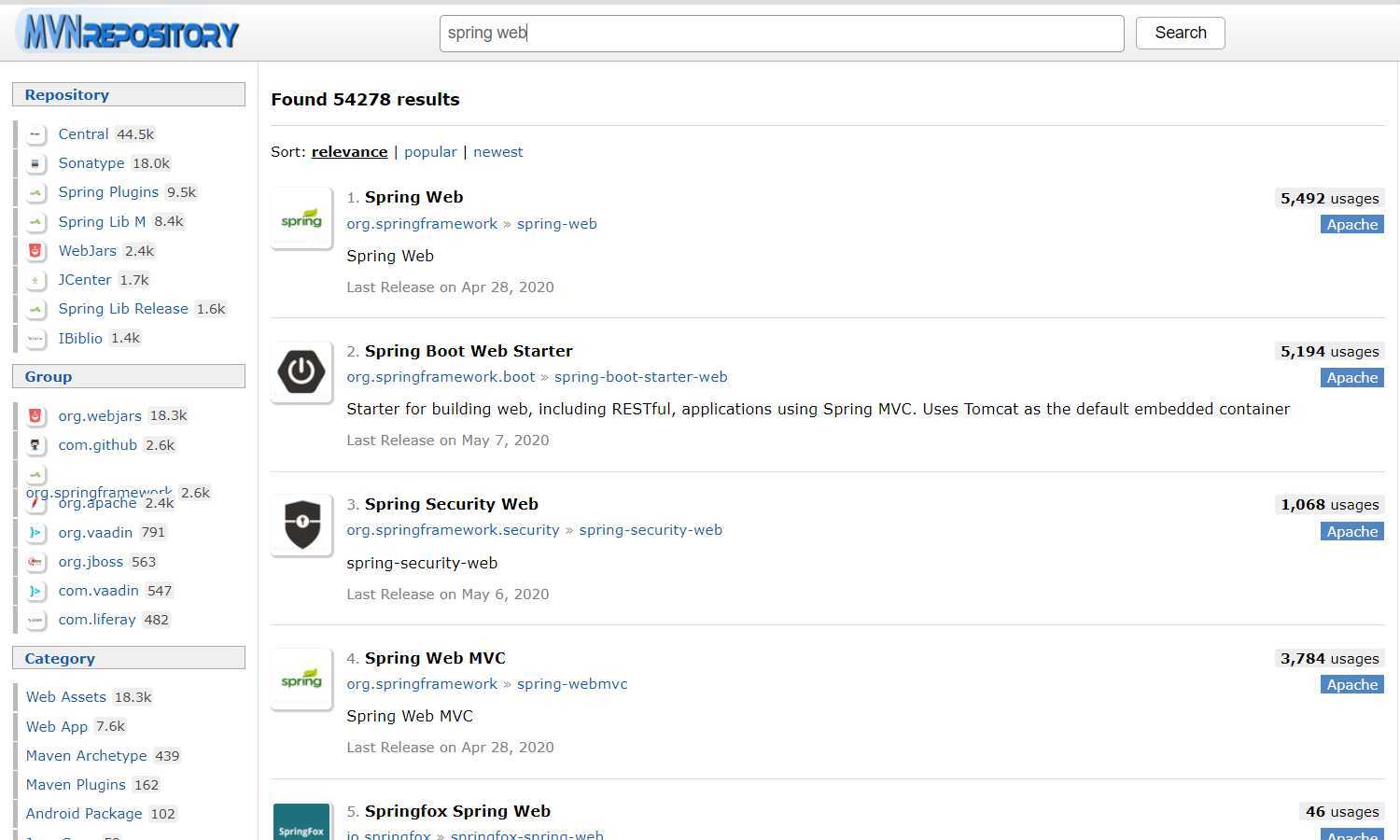Filter by com.liferay group link
Image resolution: width=1400 pixels, height=840 pixels.
tap(97, 620)
